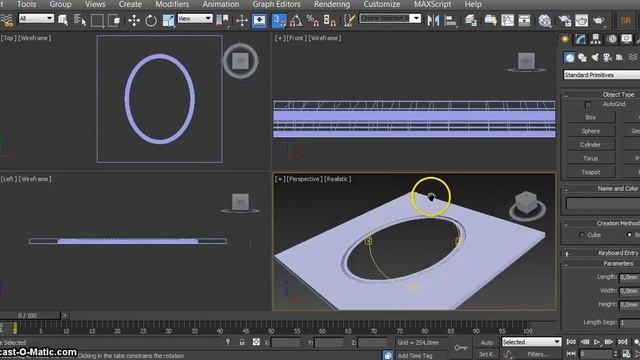
Task: Click Edit Named Selection Sets icon
Action: point(349,20)
